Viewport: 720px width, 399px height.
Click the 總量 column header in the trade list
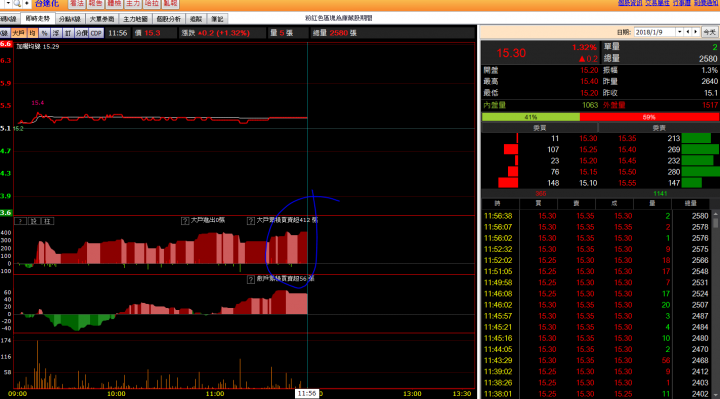click(691, 203)
